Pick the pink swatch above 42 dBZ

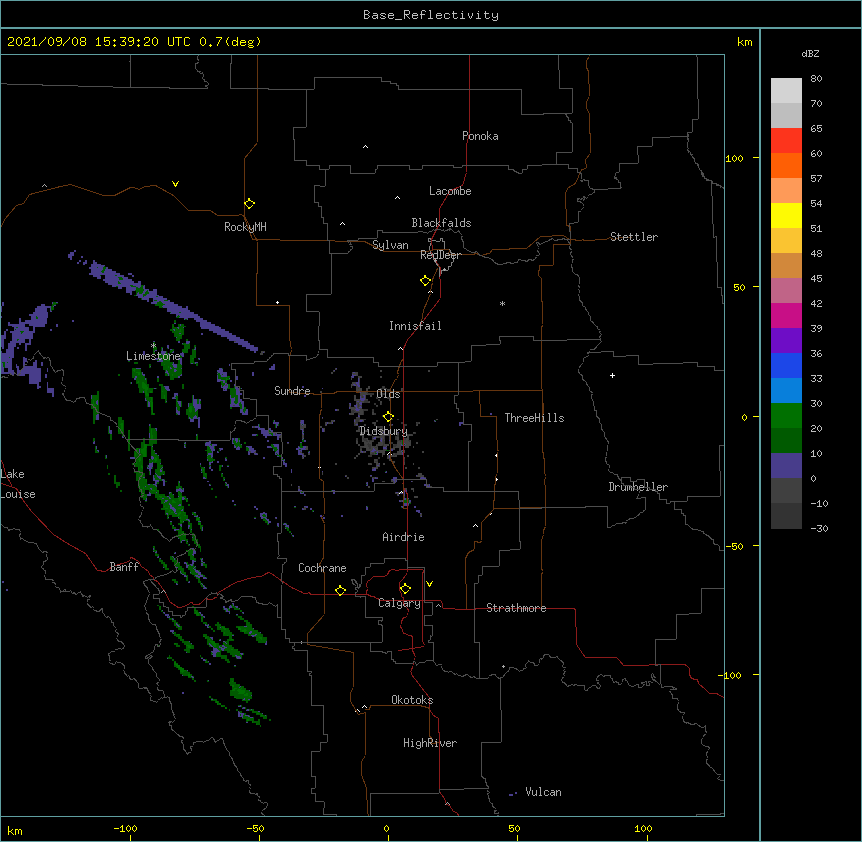click(786, 290)
